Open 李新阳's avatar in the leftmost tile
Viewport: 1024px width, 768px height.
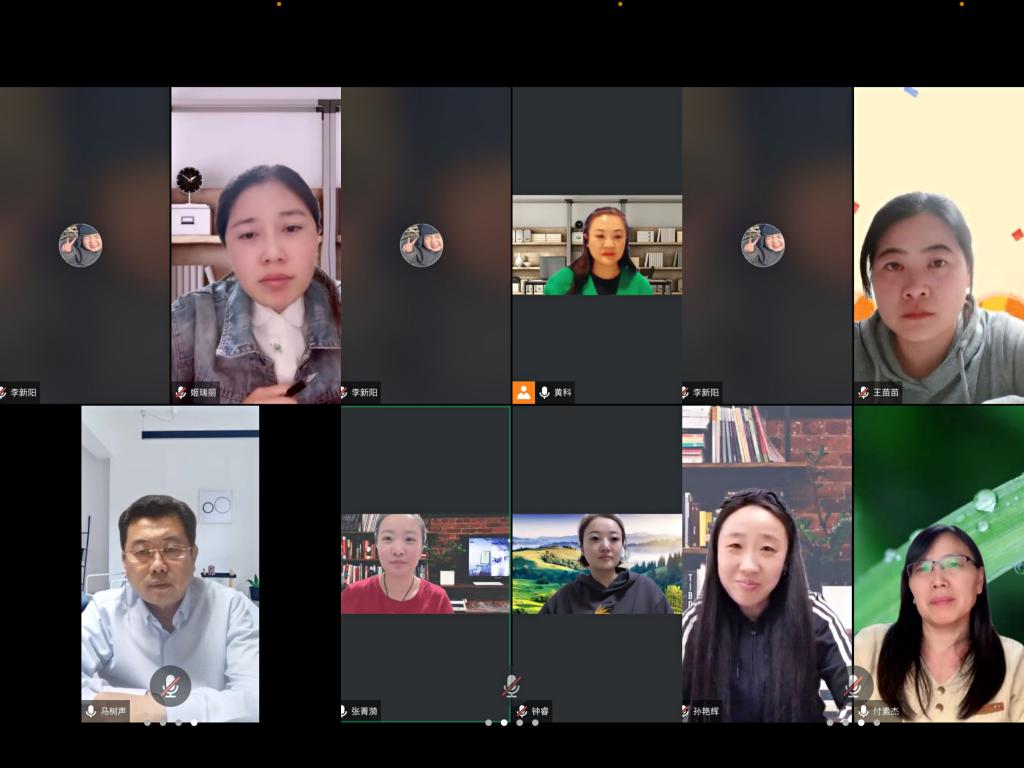[80, 245]
